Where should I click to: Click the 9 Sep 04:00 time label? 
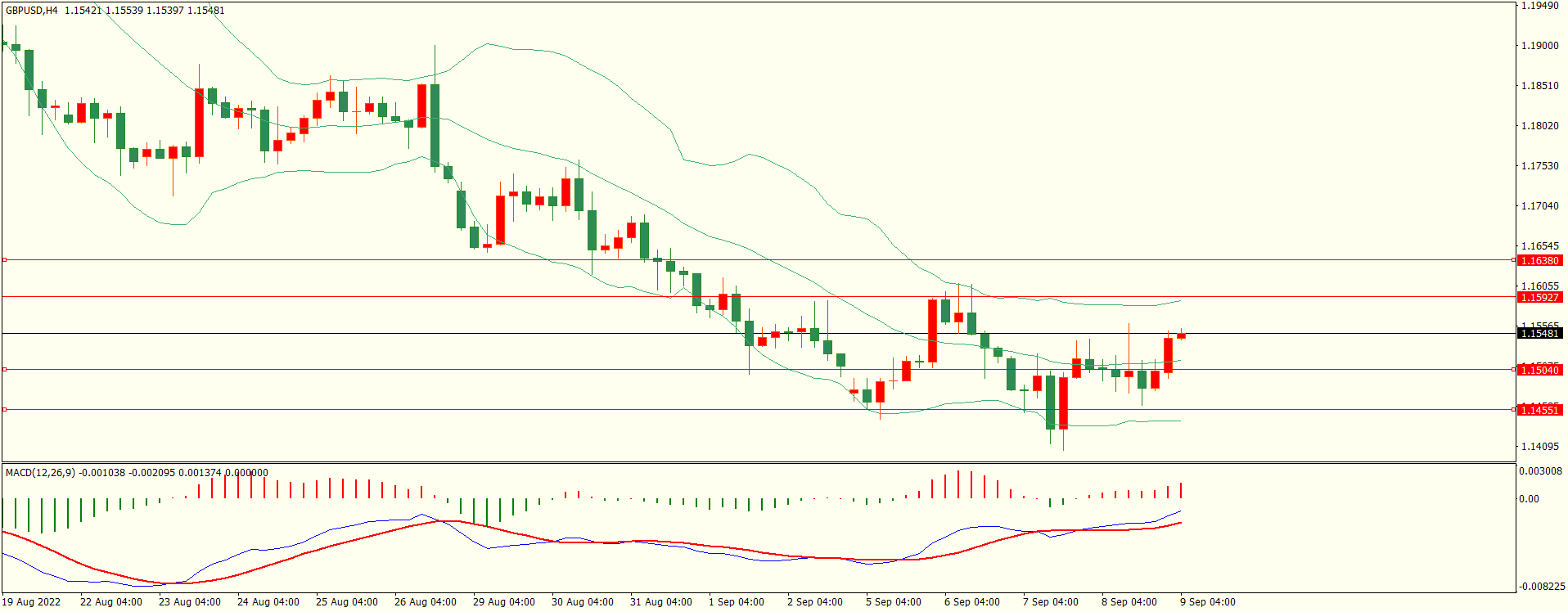coord(1208,602)
